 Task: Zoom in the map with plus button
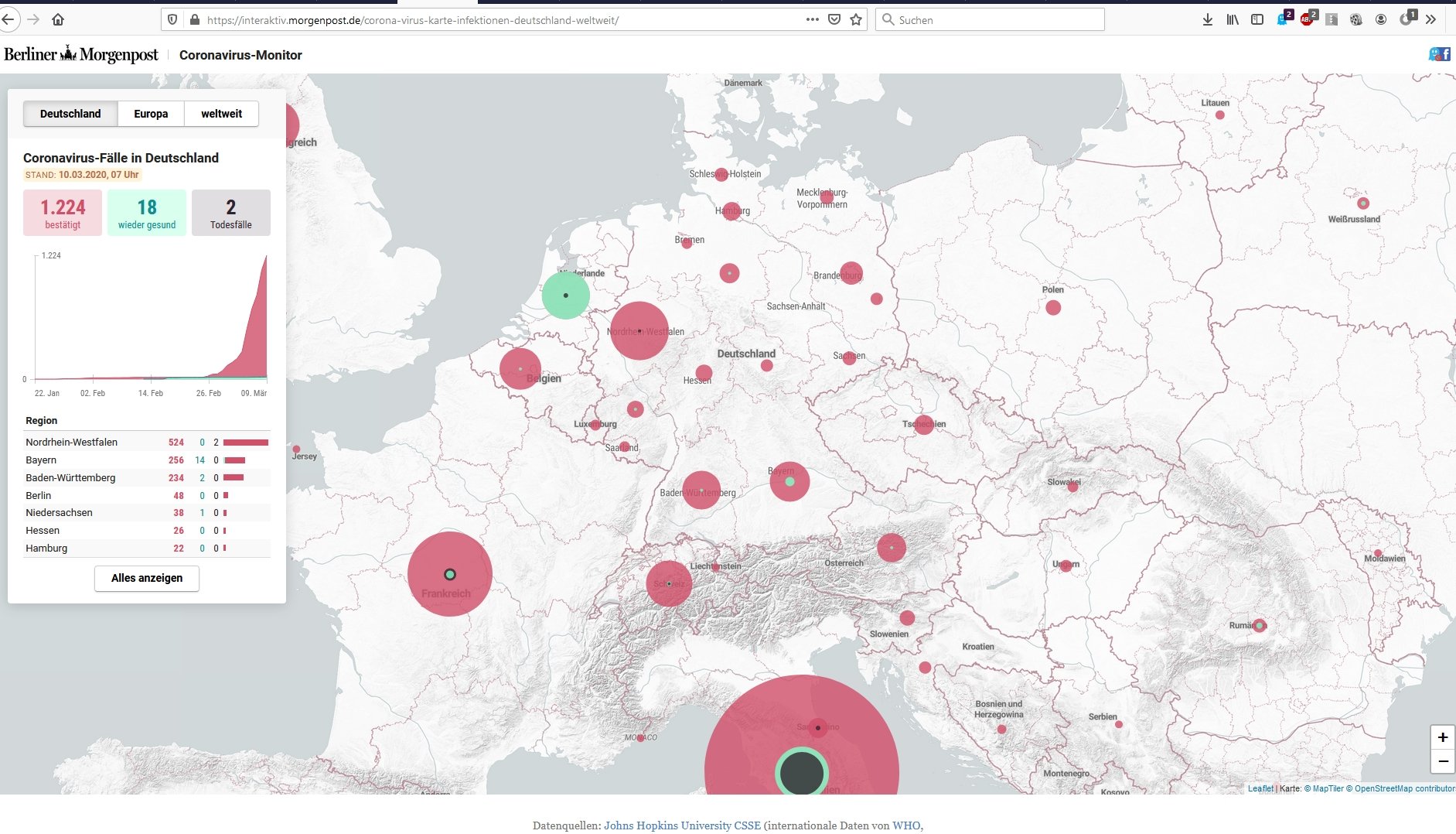[1442, 737]
